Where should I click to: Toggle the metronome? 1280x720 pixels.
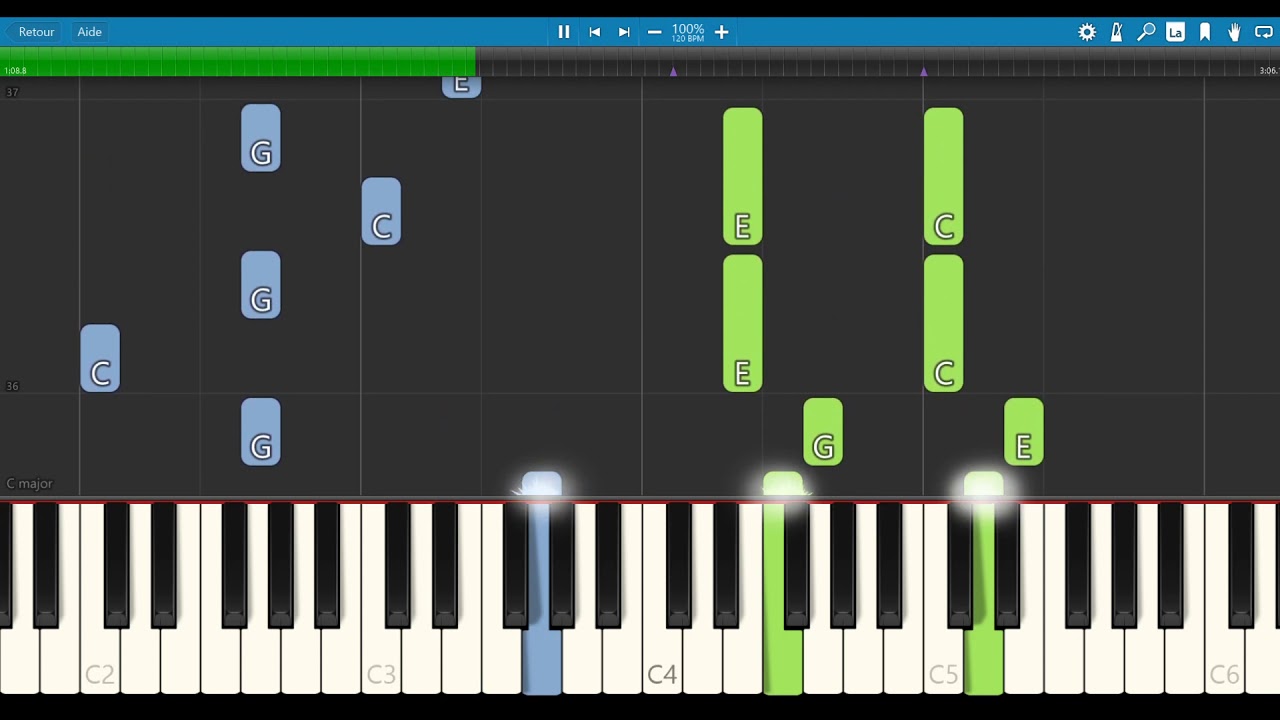pos(1116,32)
